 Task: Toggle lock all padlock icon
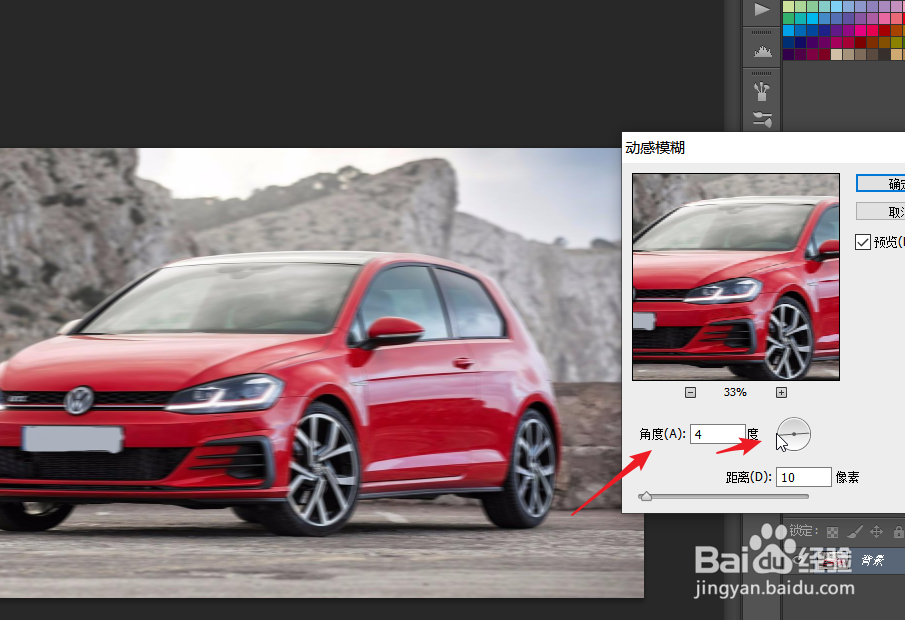click(899, 531)
